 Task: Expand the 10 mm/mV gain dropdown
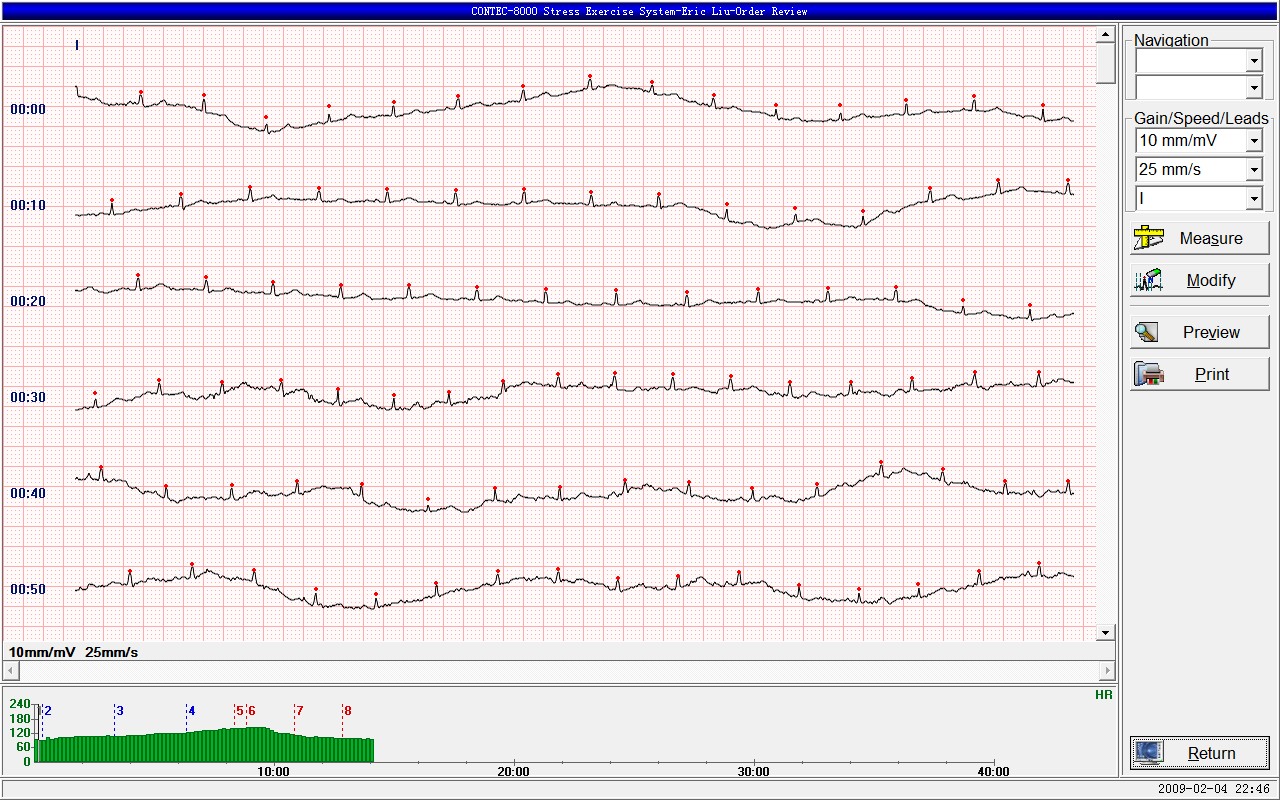(1254, 141)
